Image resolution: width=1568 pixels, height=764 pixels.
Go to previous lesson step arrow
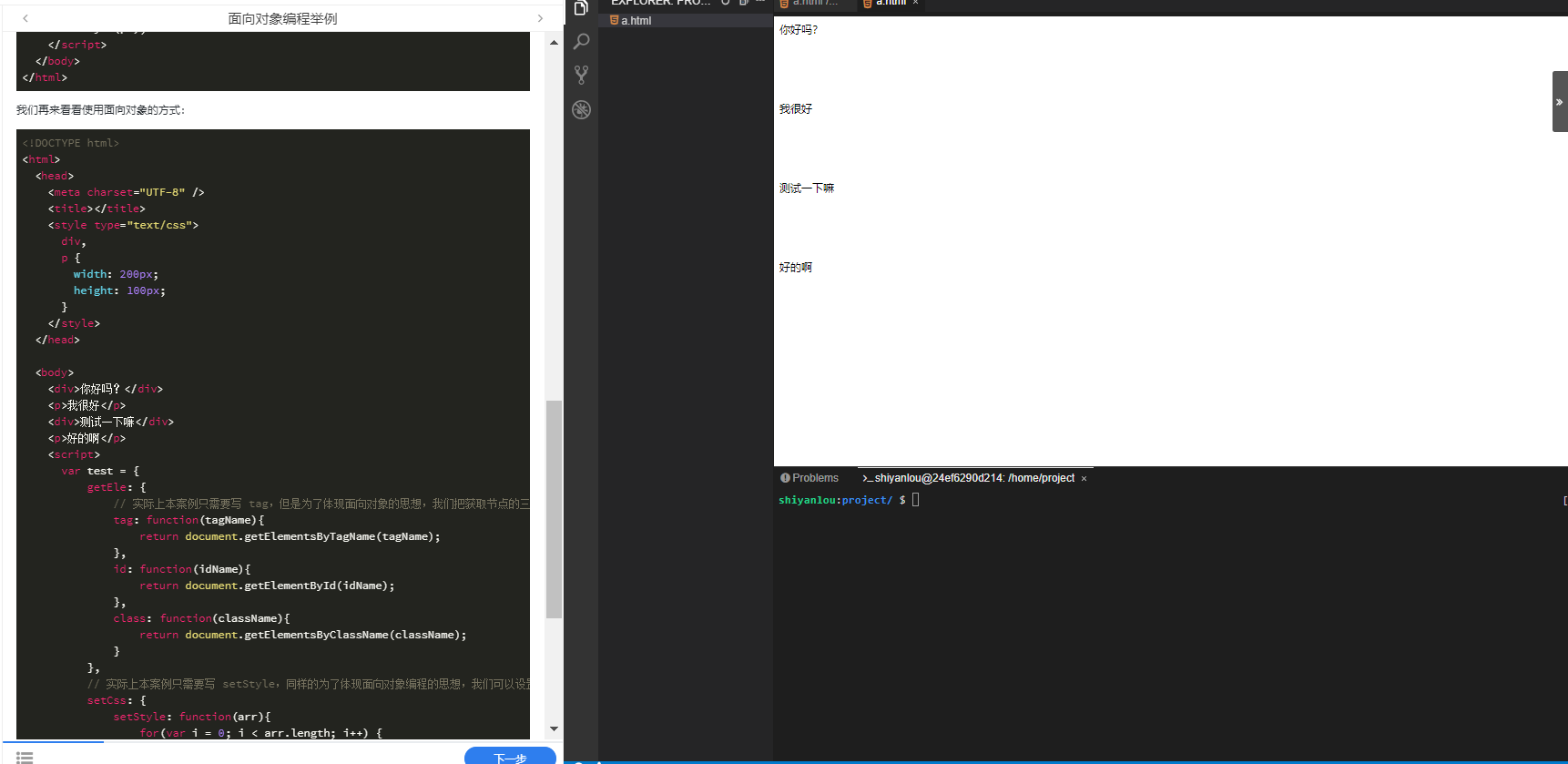point(25,18)
